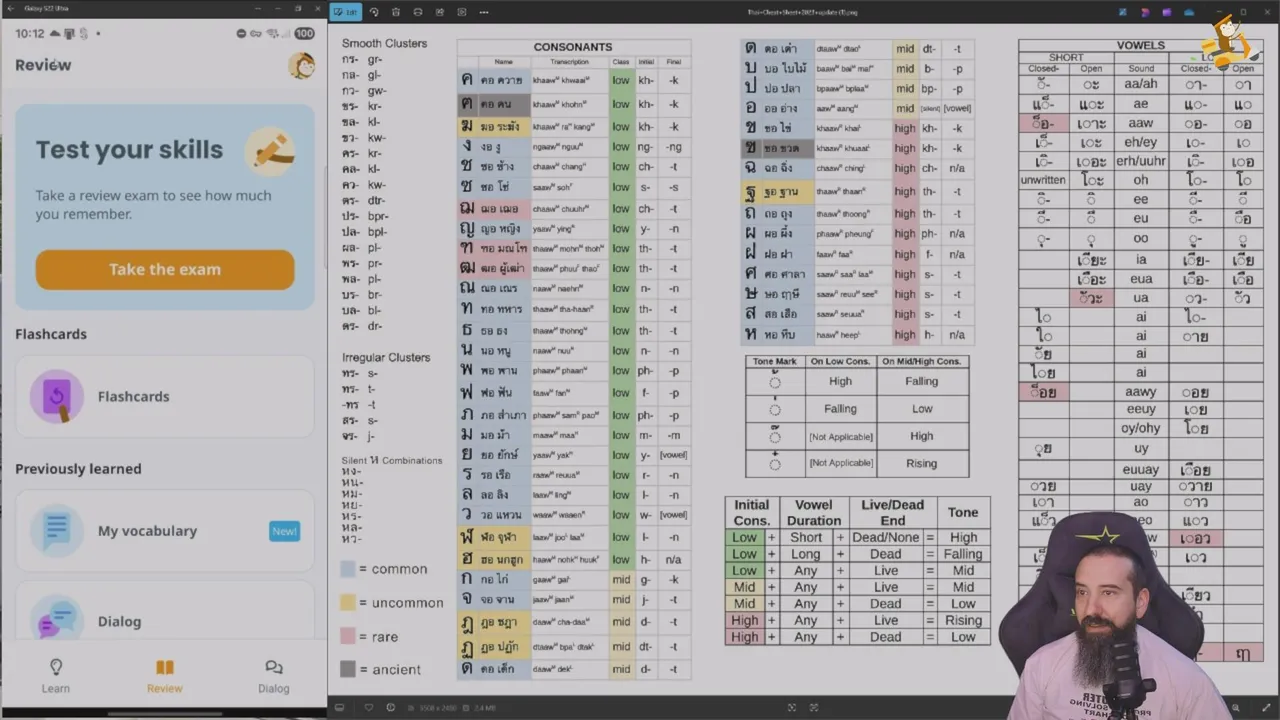
Task: Click the Tone header in tone rules table
Action: 963,512
